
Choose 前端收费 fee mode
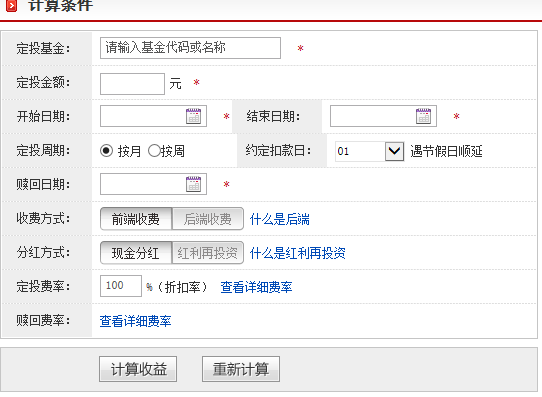point(136,219)
